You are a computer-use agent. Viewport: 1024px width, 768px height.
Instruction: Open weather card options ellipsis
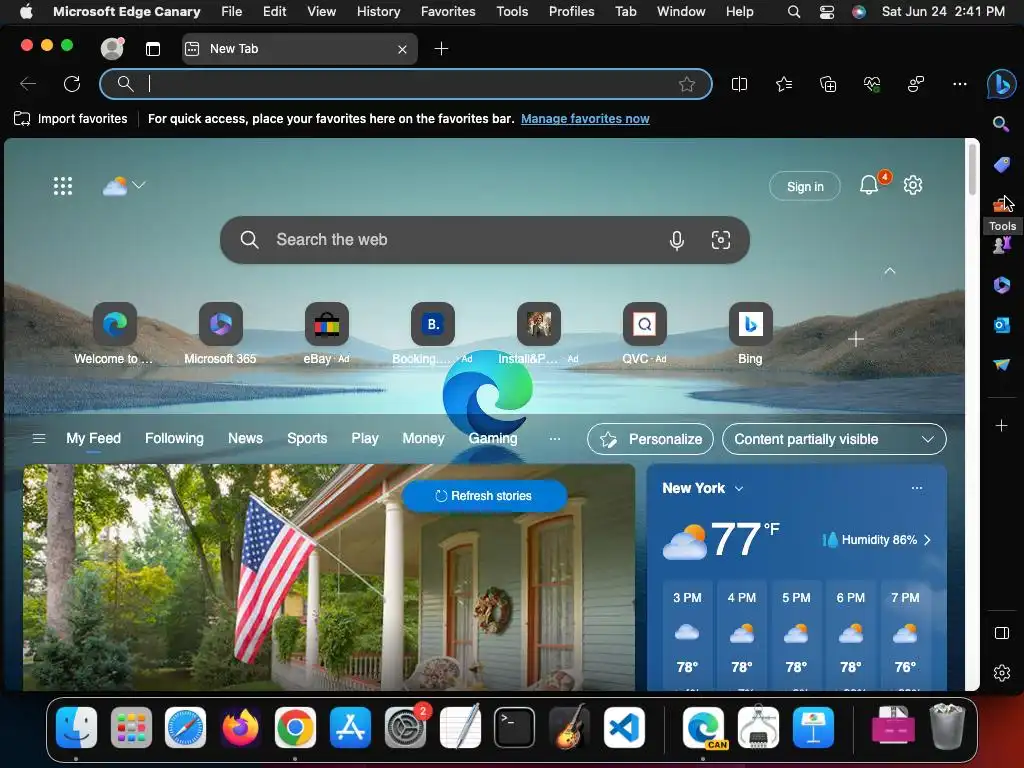(917, 488)
